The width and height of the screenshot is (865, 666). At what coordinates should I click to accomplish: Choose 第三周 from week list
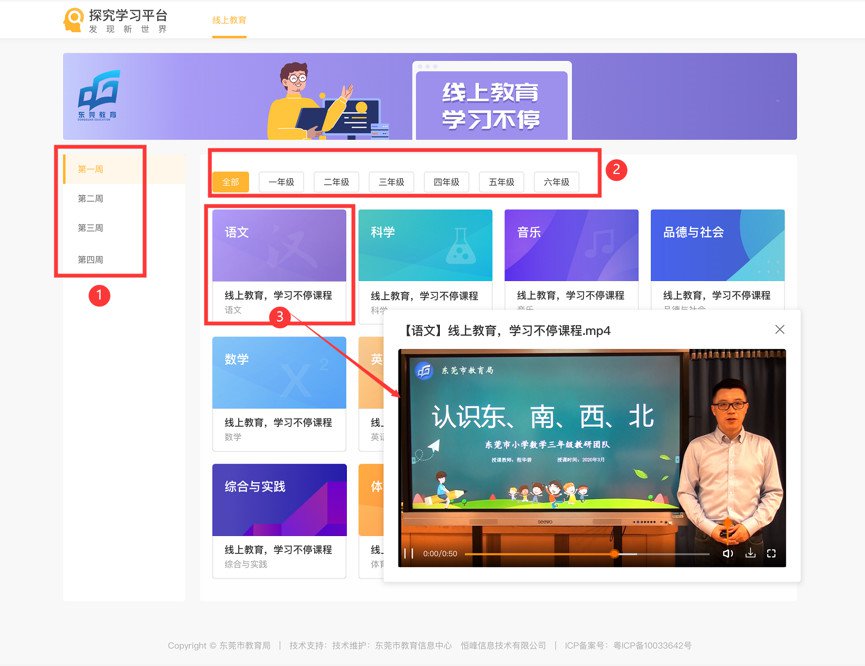pos(91,229)
